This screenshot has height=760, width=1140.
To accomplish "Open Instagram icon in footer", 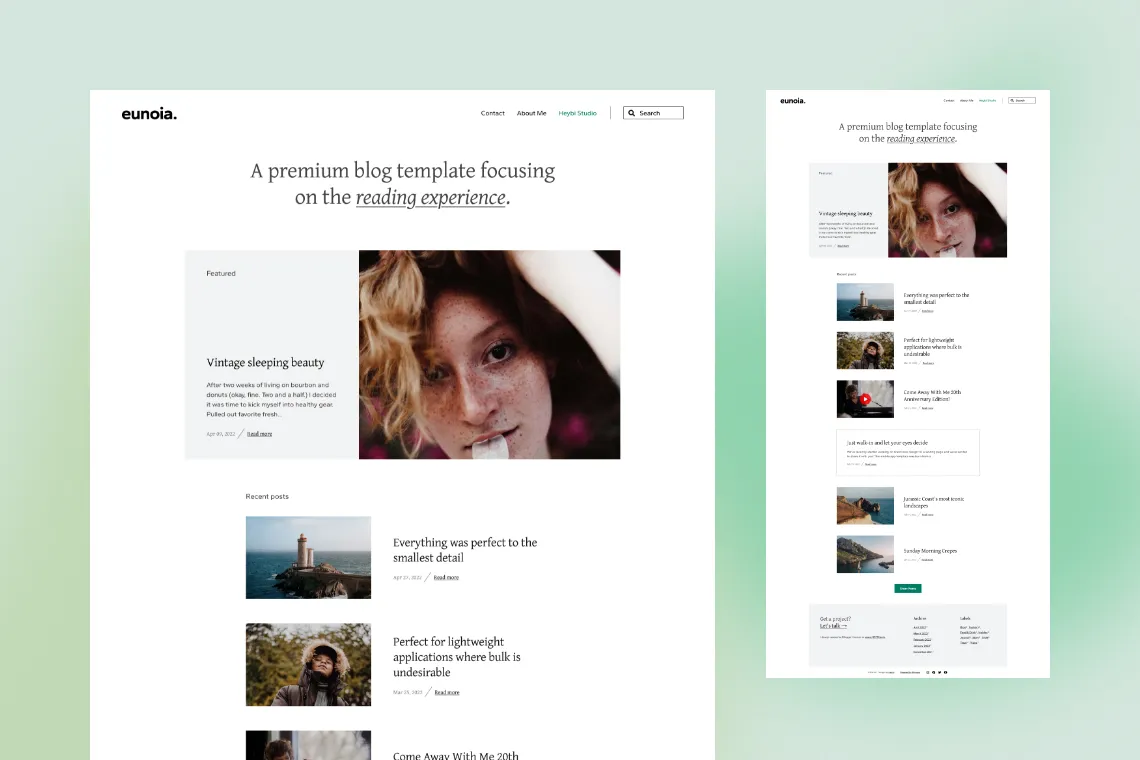I will coord(928,672).
